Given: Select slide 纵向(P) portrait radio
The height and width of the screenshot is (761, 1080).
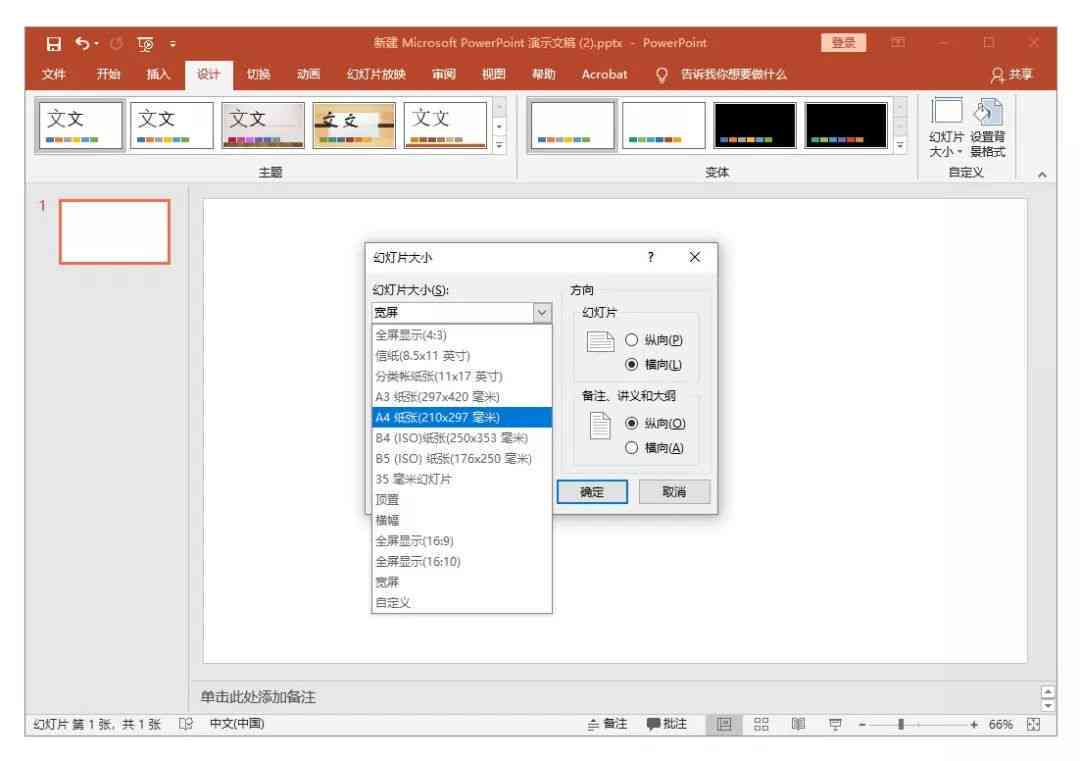Looking at the screenshot, I should pos(631,340).
